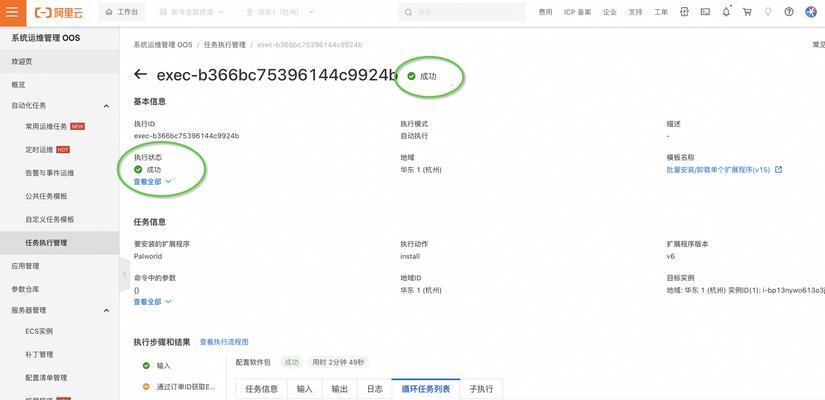The width and height of the screenshot is (825, 400).
Task: Open the help question mark icon
Action: 789,12
